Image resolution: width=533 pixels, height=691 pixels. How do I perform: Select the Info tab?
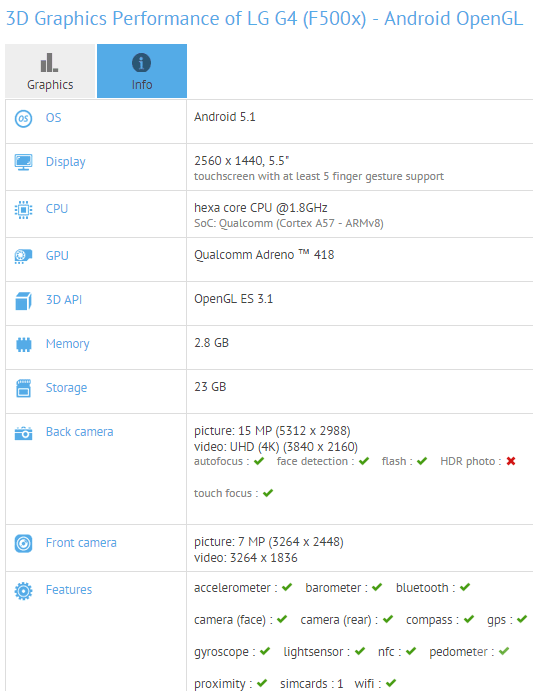(x=142, y=71)
